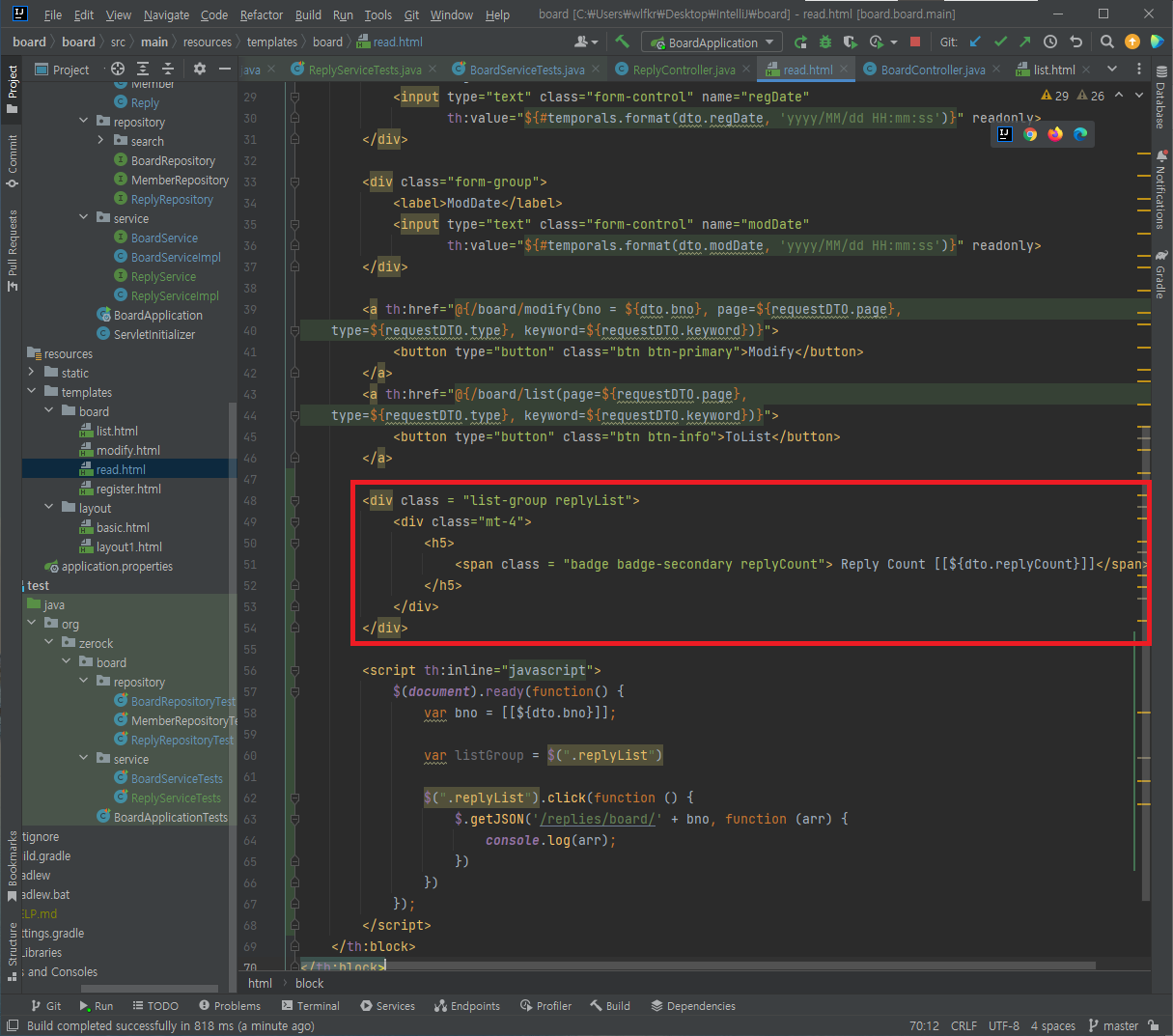1173x1036 pixels.
Task: Update project via Git blue arrow
Action: 975,42
